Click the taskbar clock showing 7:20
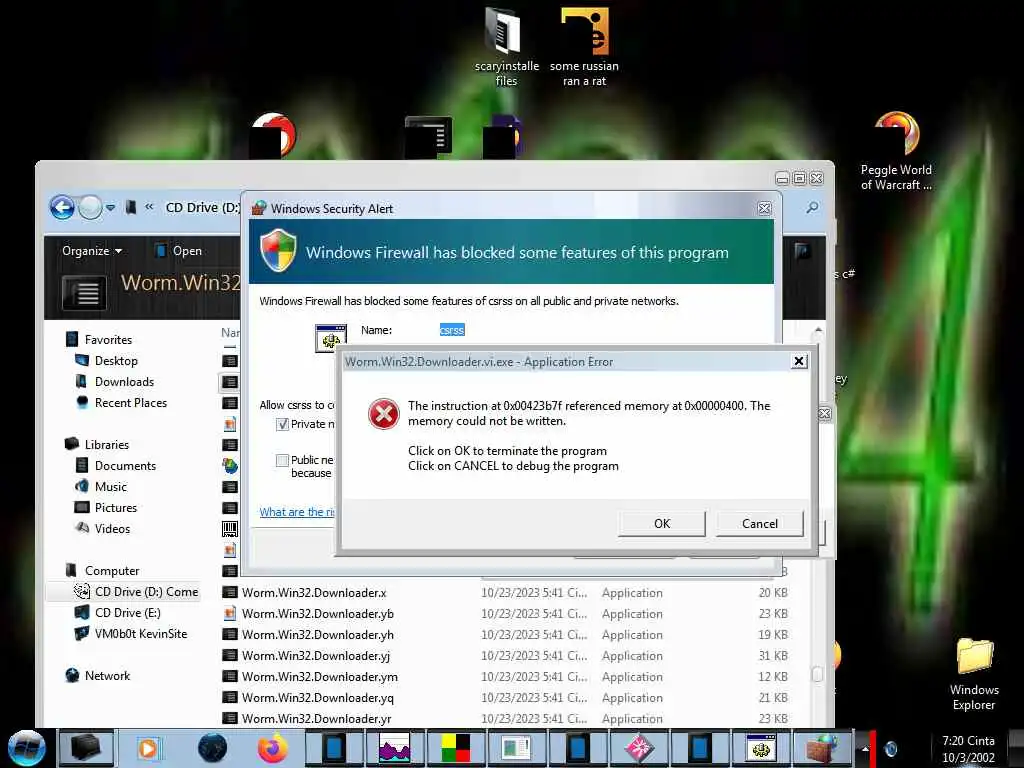1024x768 pixels. click(968, 749)
